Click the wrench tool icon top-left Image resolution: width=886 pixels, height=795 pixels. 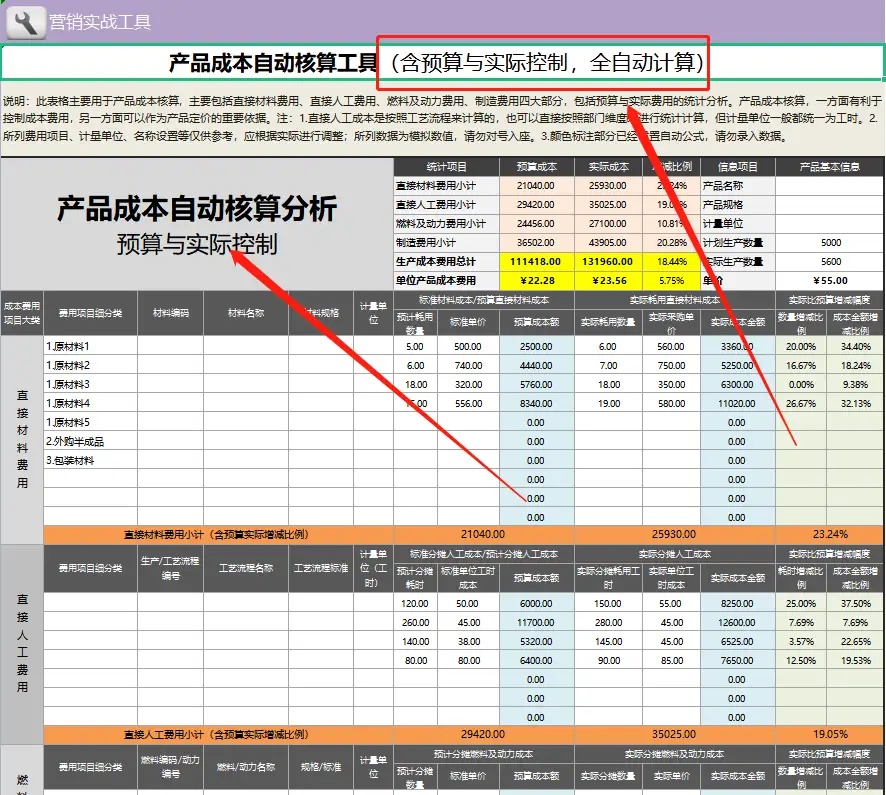coord(22,19)
